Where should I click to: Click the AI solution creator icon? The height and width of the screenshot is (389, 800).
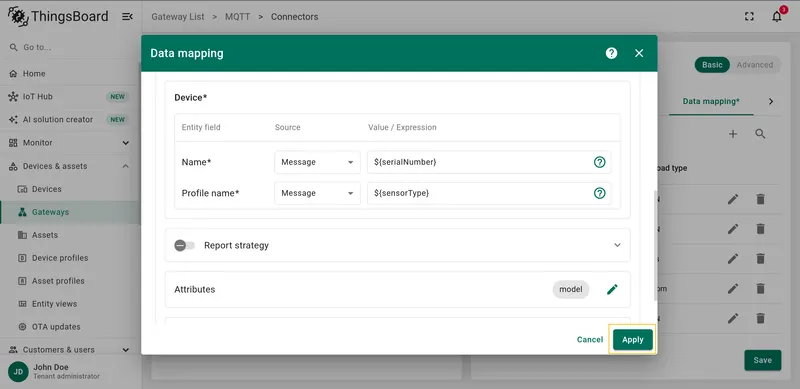(x=13, y=119)
